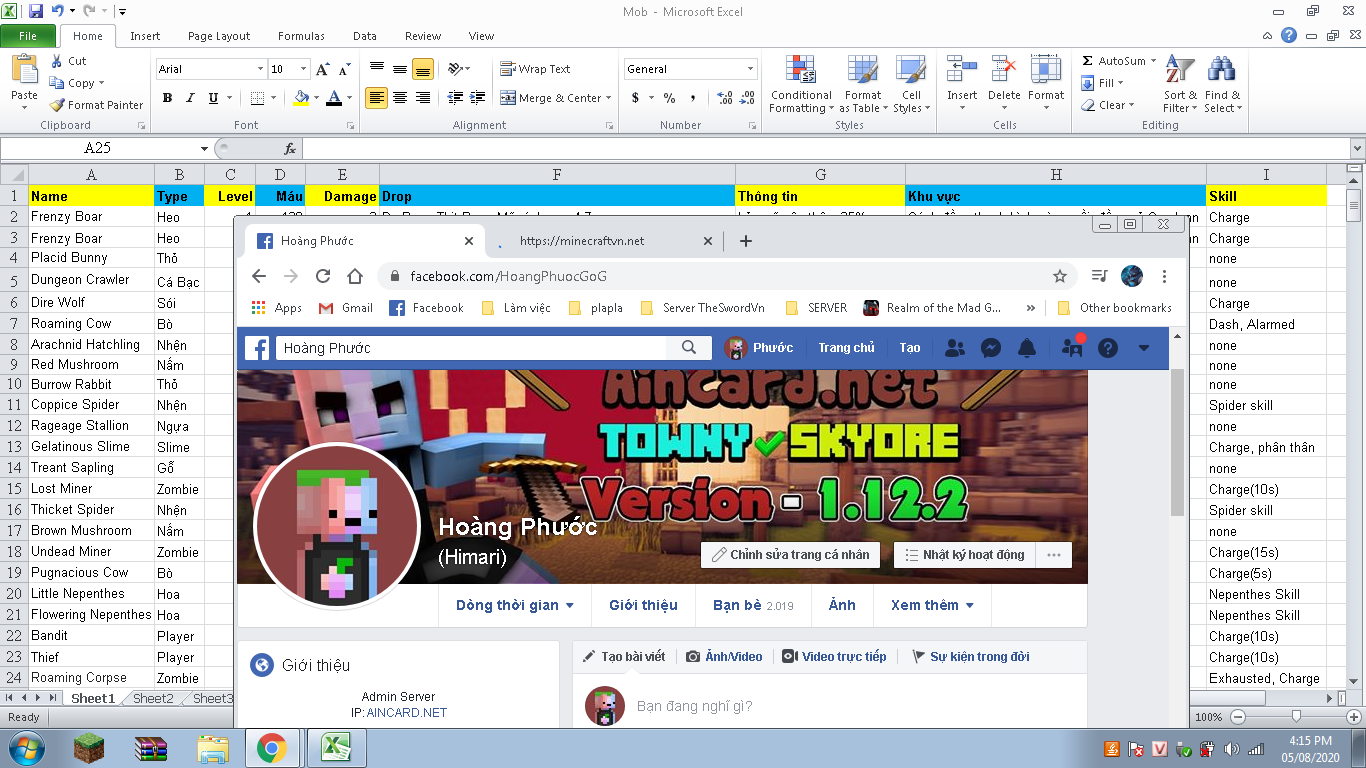1366x768 pixels.
Task: Open the Merge & Center dropdown
Action: click(x=609, y=98)
